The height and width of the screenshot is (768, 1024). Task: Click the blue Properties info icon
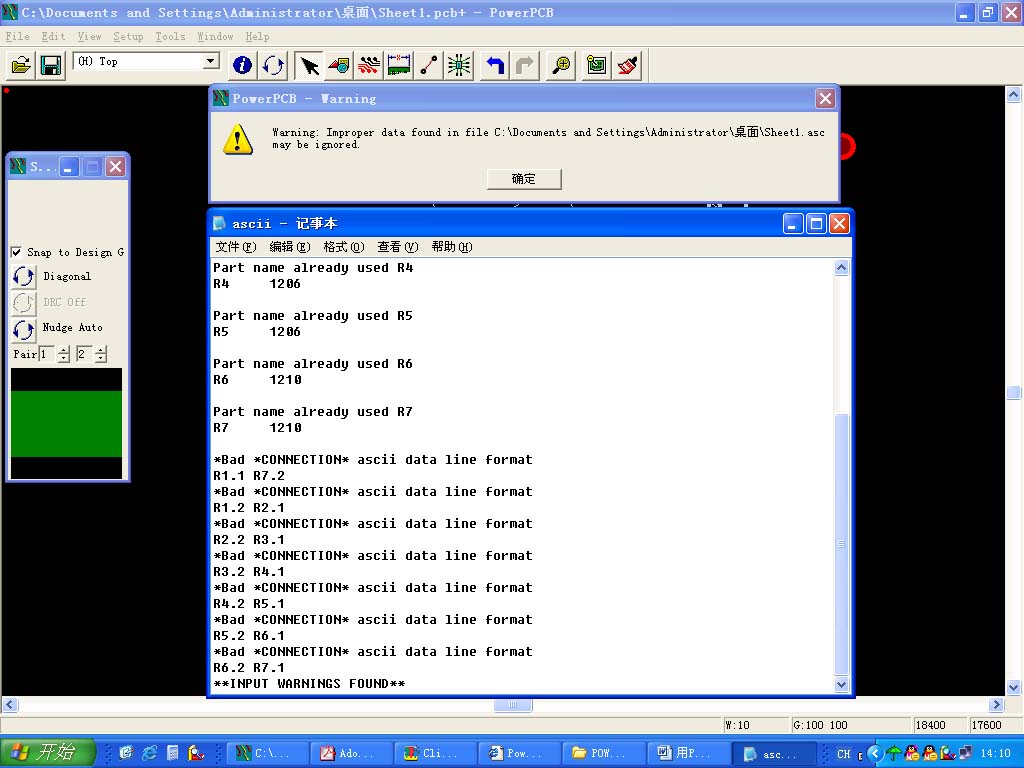(242, 65)
